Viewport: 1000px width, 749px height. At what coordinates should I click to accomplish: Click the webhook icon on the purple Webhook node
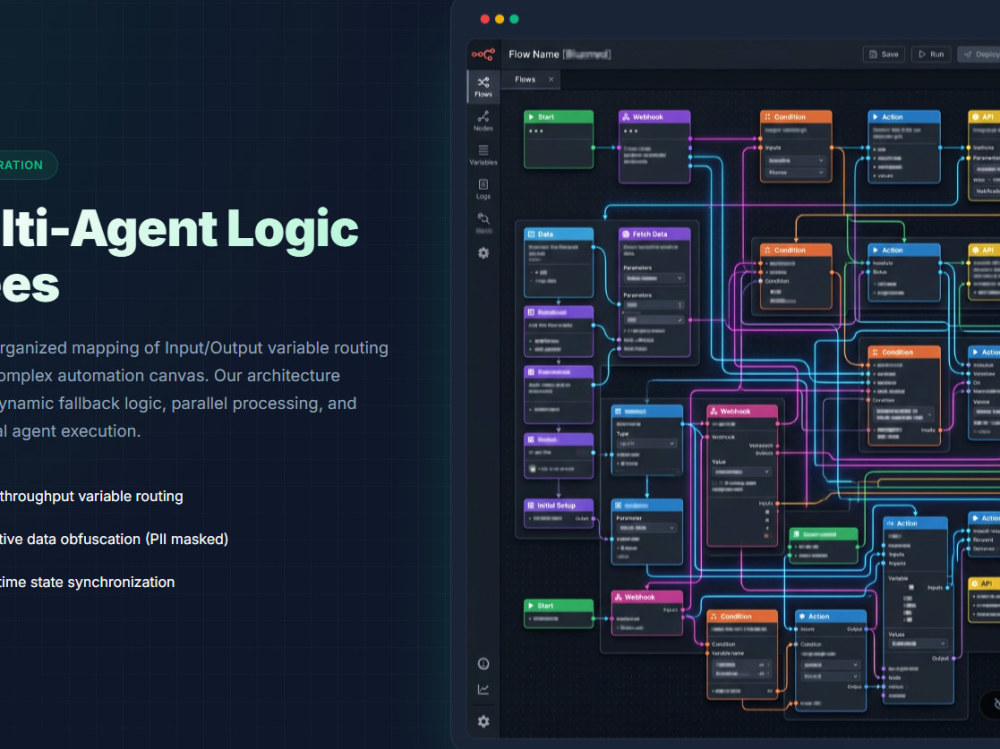click(x=626, y=117)
